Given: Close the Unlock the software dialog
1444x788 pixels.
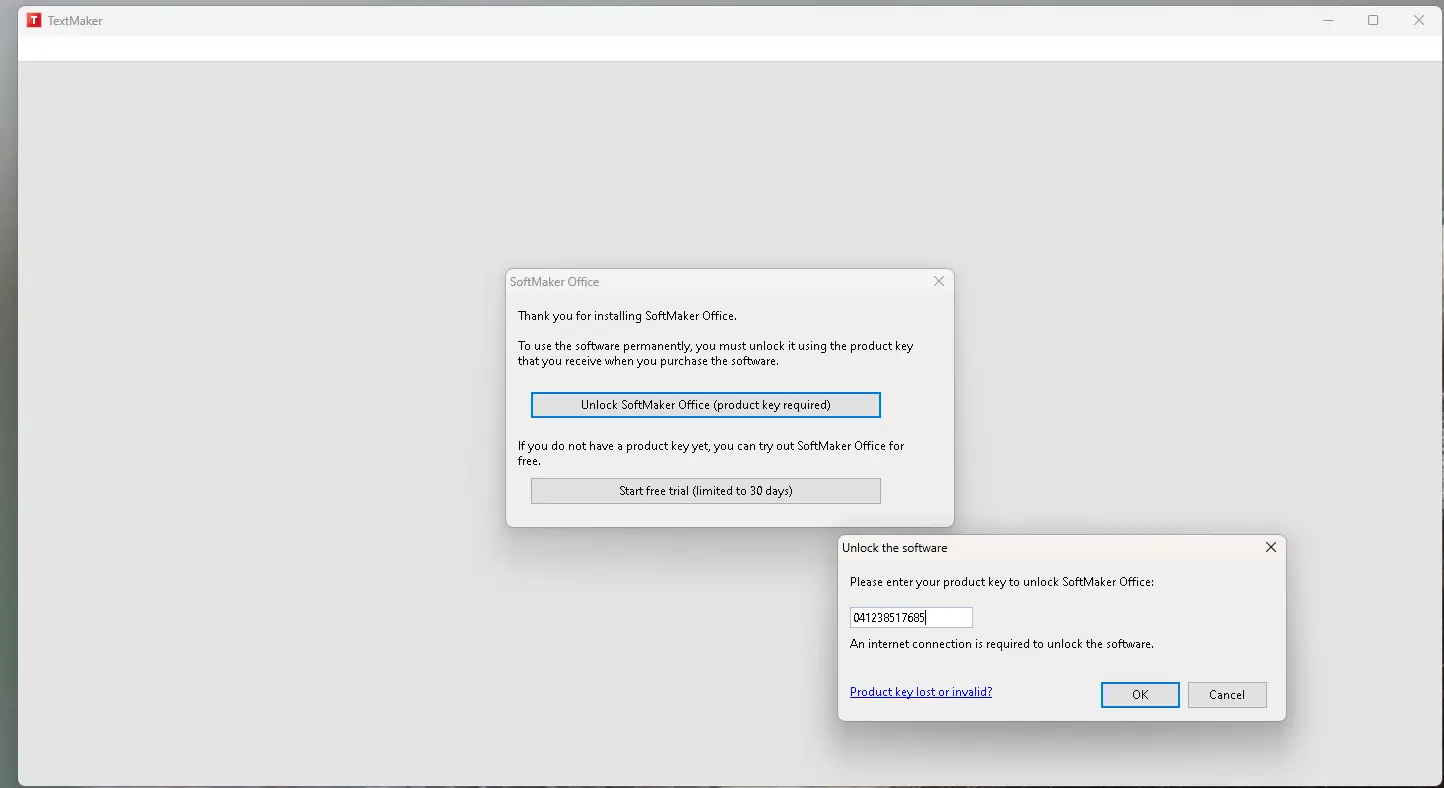Looking at the screenshot, I should click(x=1270, y=547).
